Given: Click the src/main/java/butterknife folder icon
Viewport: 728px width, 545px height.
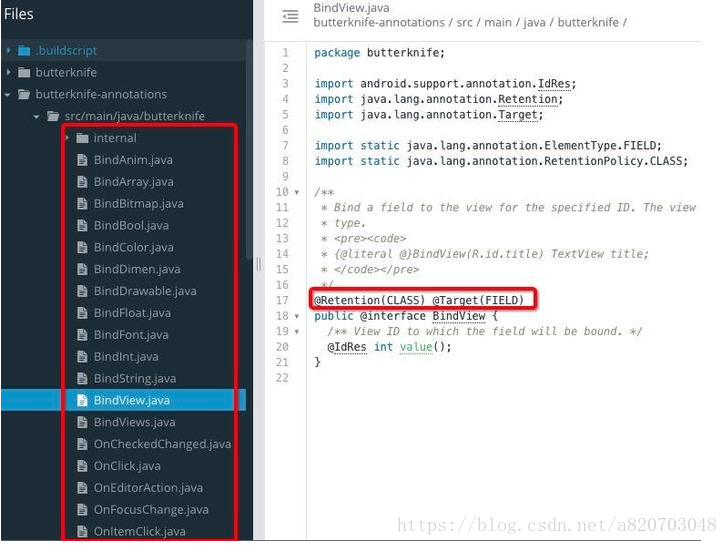Looking at the screenshot, I should (x=53, y=116).
